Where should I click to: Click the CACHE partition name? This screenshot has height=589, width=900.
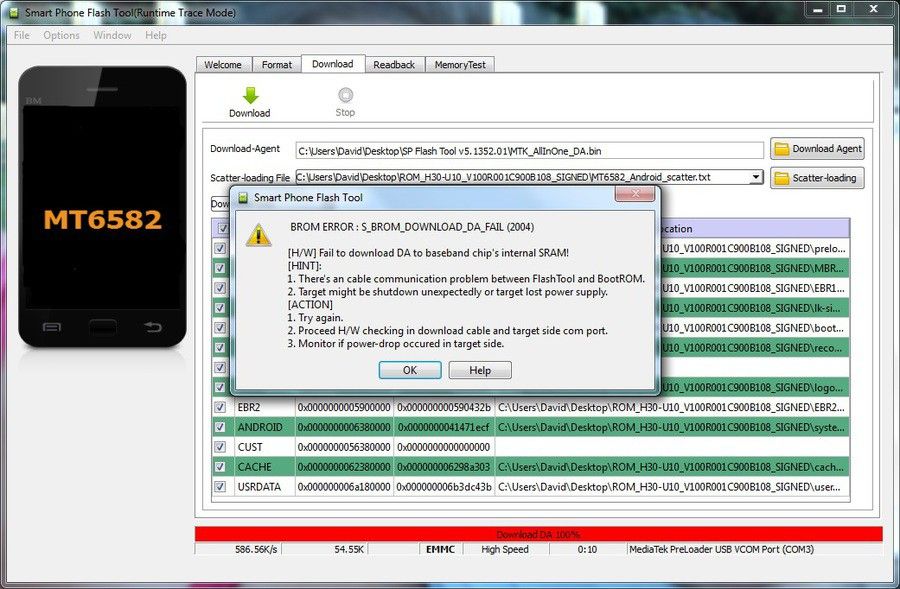pyautogui.click(x=254, y=467)
